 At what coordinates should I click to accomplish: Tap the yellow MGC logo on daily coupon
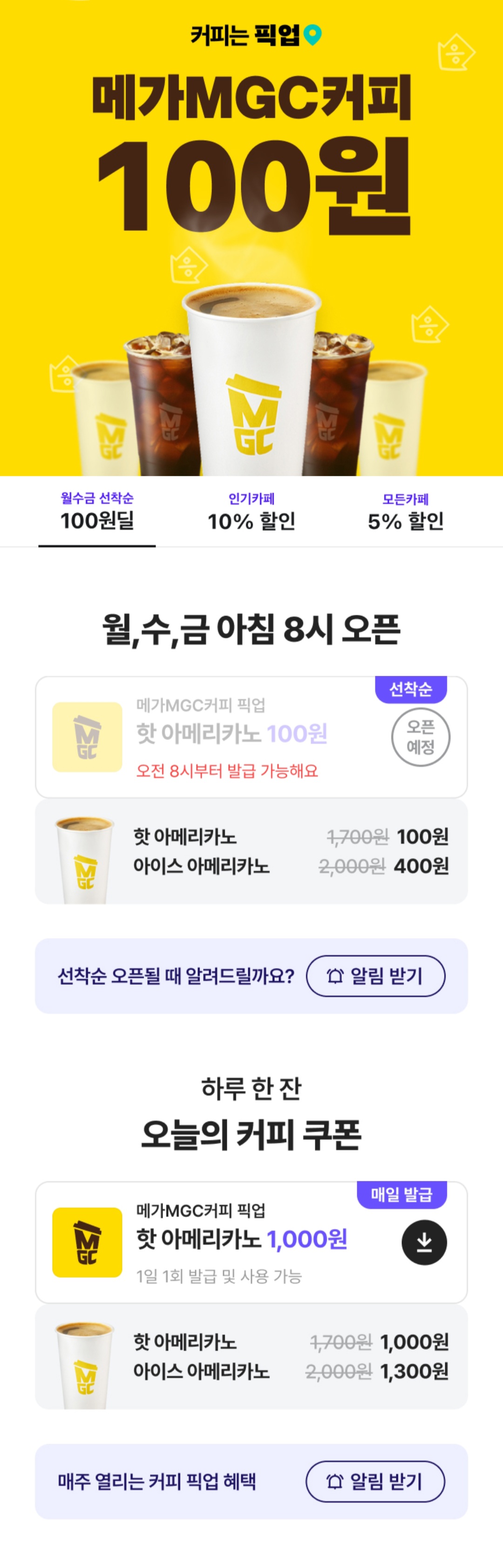click(x=87, y=1242)
